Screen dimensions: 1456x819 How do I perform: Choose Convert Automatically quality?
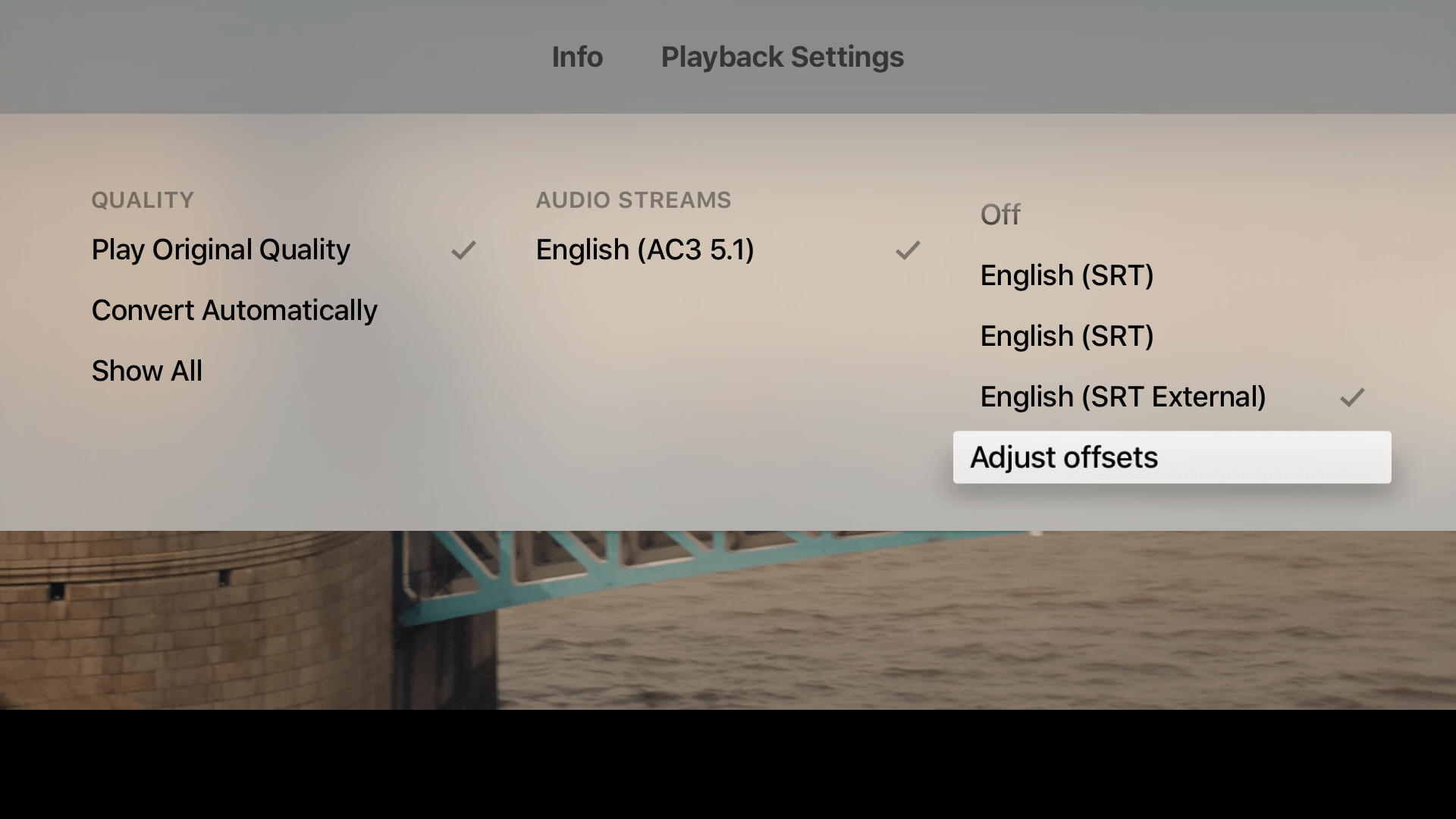click(x=234, y=310)
